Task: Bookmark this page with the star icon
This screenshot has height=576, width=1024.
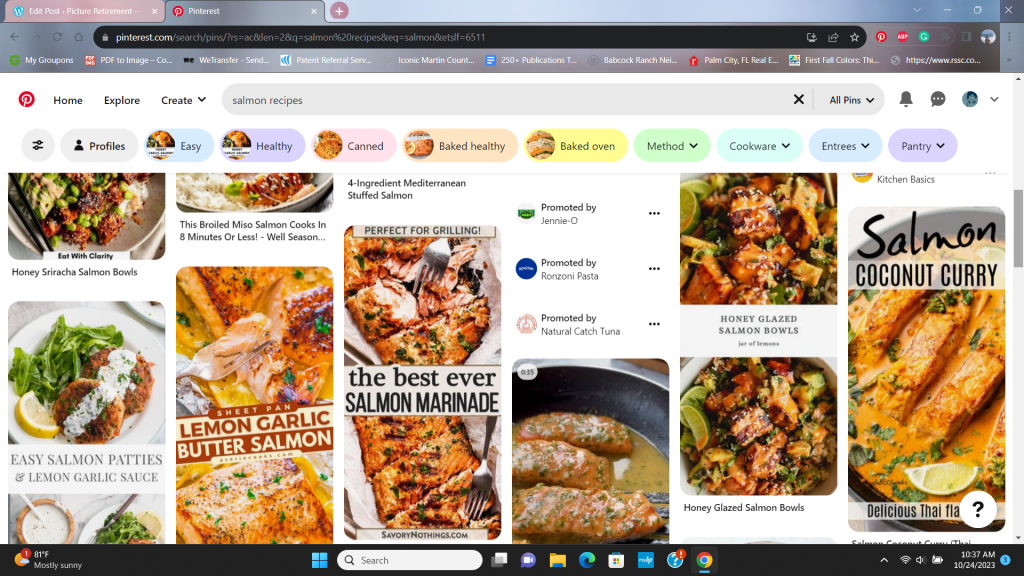Action: (855, 37)
